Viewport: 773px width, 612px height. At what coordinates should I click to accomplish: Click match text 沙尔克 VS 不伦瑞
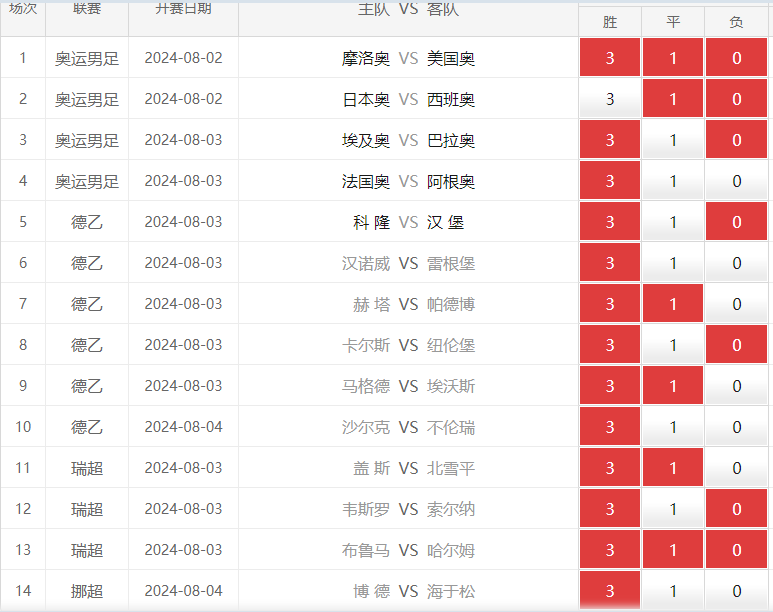coord(408,427)
